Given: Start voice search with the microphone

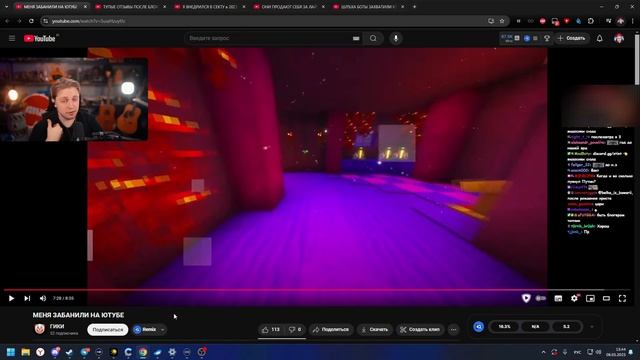Looking at the screenshot, I should pos(396,38).
